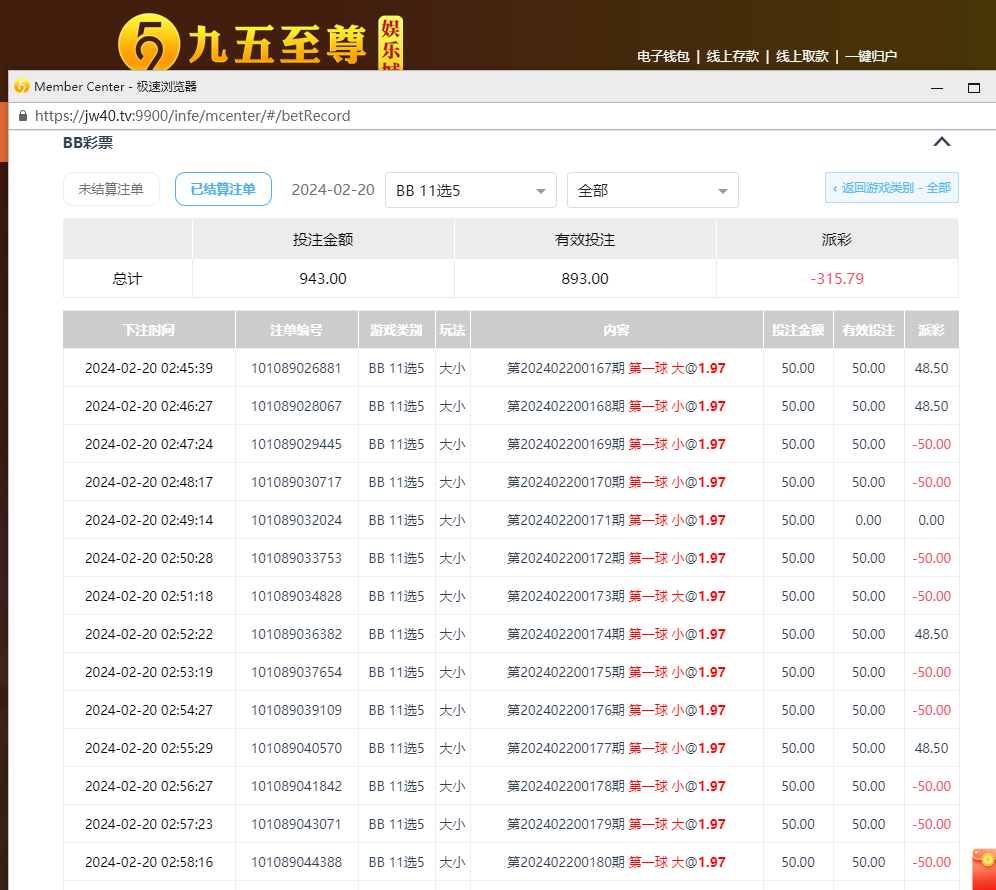The height and width of the screenshot is (890, 996).
Task: Maximize the Member Center window
Action: click(x=973, y=88)
